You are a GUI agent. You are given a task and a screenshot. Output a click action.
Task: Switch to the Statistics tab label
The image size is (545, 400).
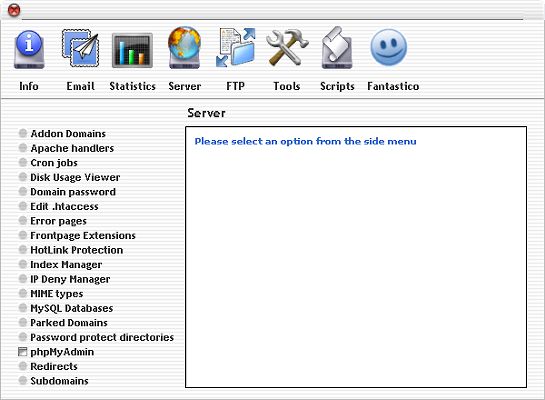point(132,86)
